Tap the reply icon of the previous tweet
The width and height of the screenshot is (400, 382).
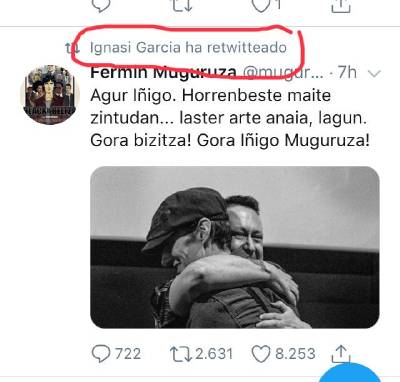click(x=101, y=6)
